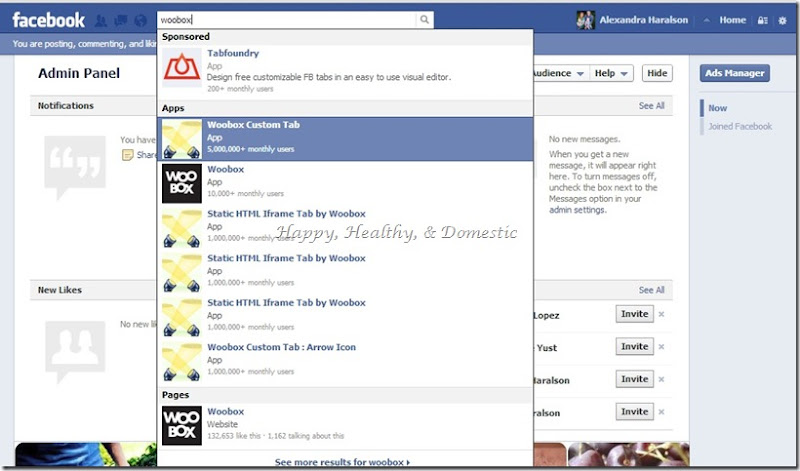Open the privacy shortcuts lock icon
Viewport: 800px width, 471px height.
click(763, 20)
